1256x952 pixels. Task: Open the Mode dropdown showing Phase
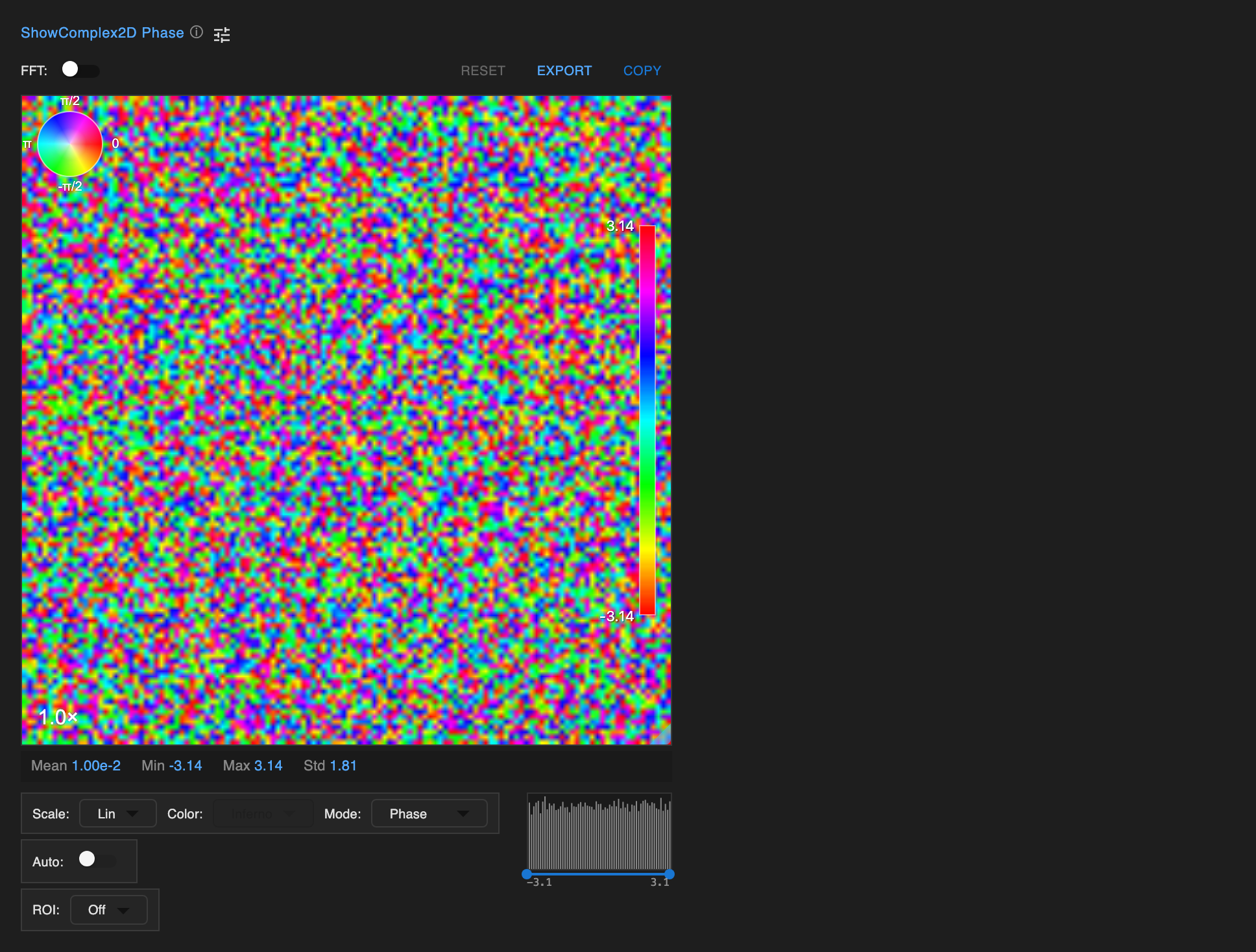429,813
